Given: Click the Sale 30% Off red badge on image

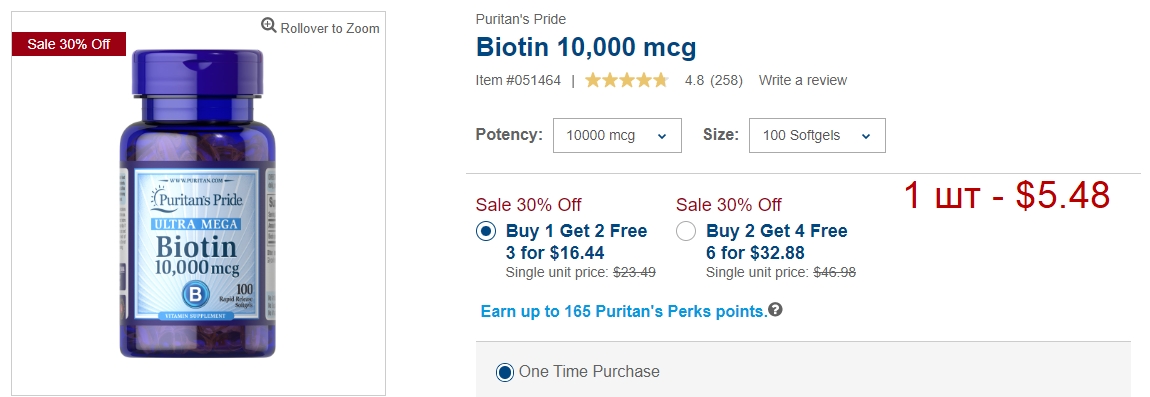Looking at the screenshot, I should pyautogui.click(x=69, y=44).
